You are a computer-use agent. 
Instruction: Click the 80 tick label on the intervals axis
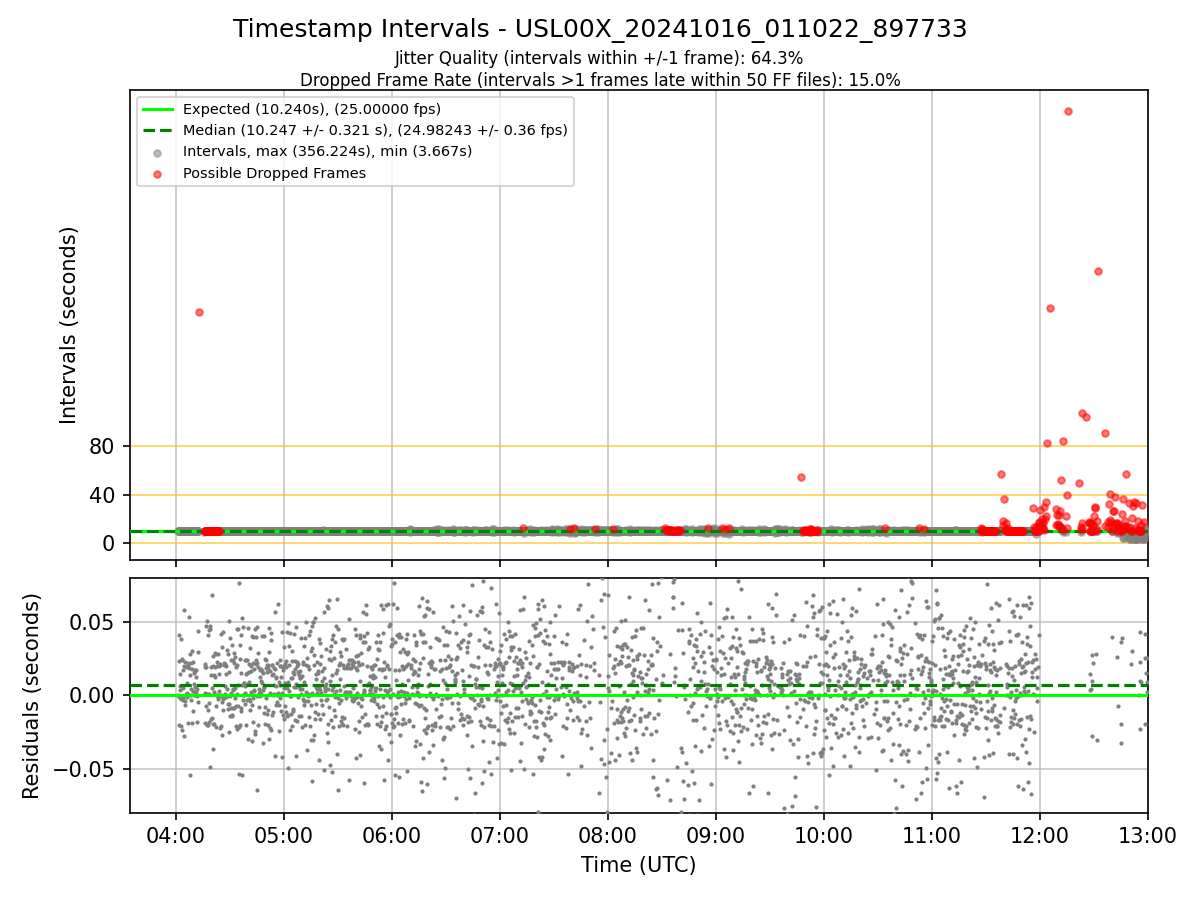coord(103,446)
